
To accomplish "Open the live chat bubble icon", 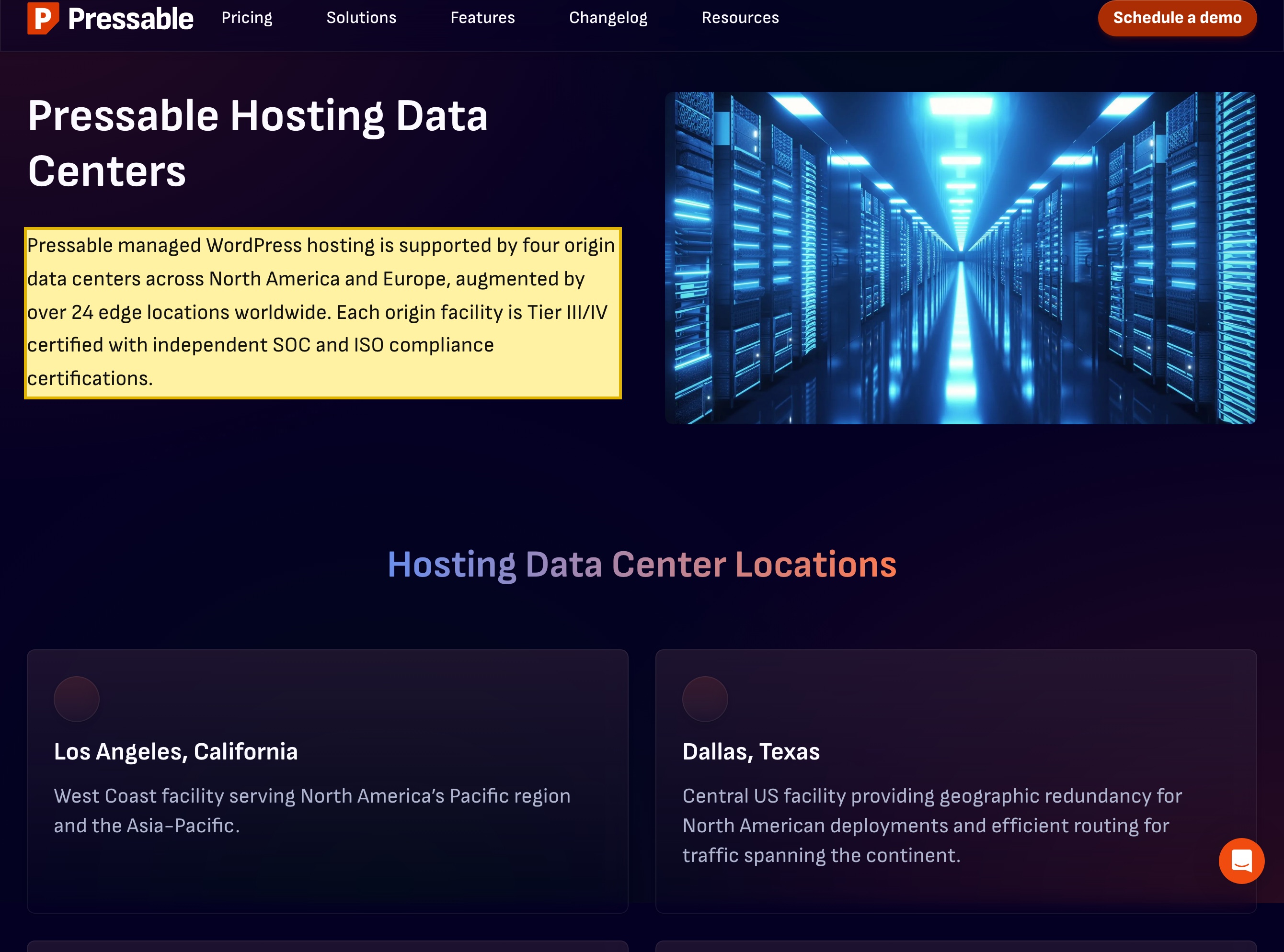I will coord(1241,861).
